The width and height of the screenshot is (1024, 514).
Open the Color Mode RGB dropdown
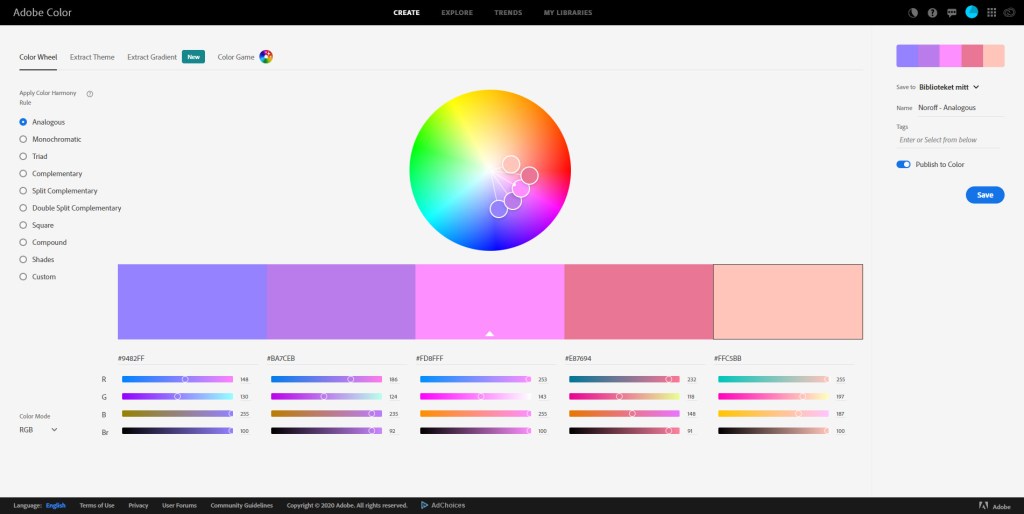39,429
